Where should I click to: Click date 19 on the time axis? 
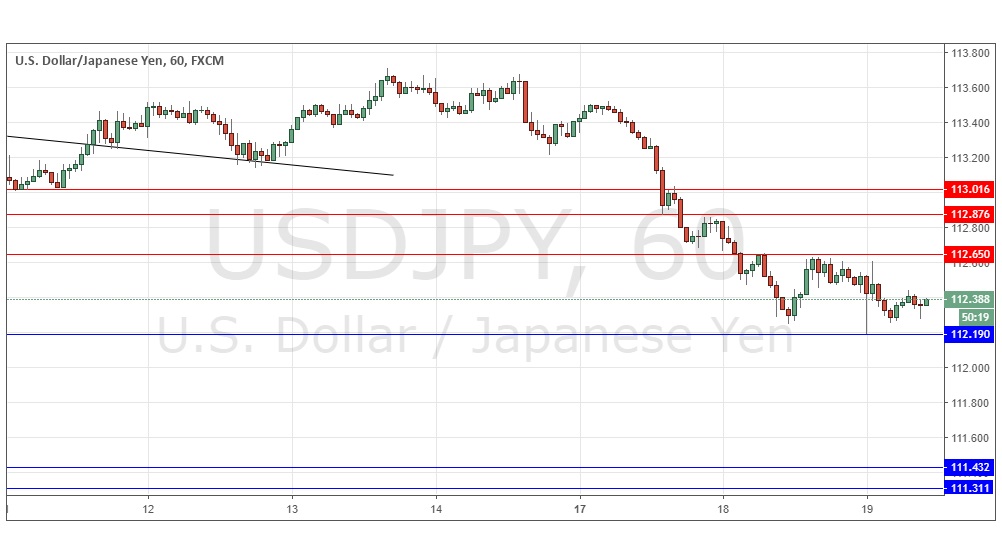click(867, 510)
